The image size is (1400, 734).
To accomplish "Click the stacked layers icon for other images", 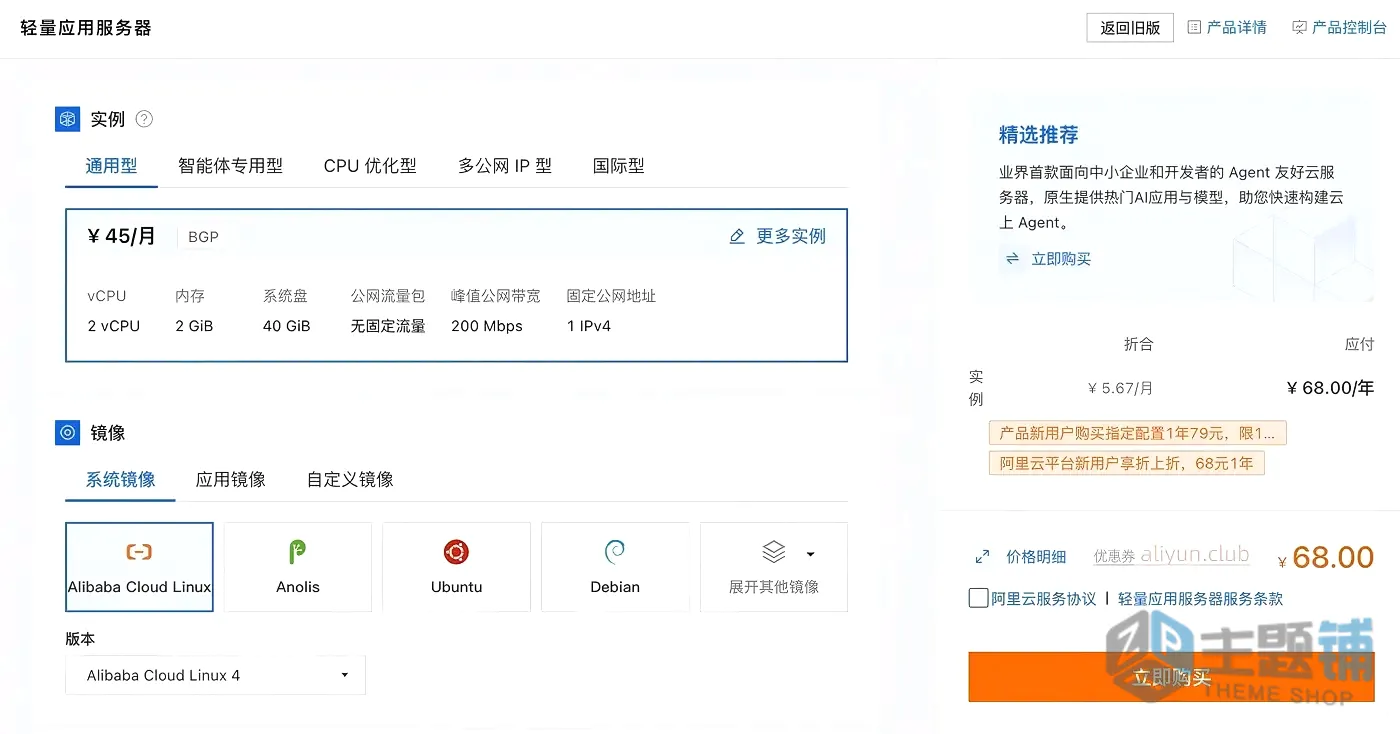I will (774, 552).
